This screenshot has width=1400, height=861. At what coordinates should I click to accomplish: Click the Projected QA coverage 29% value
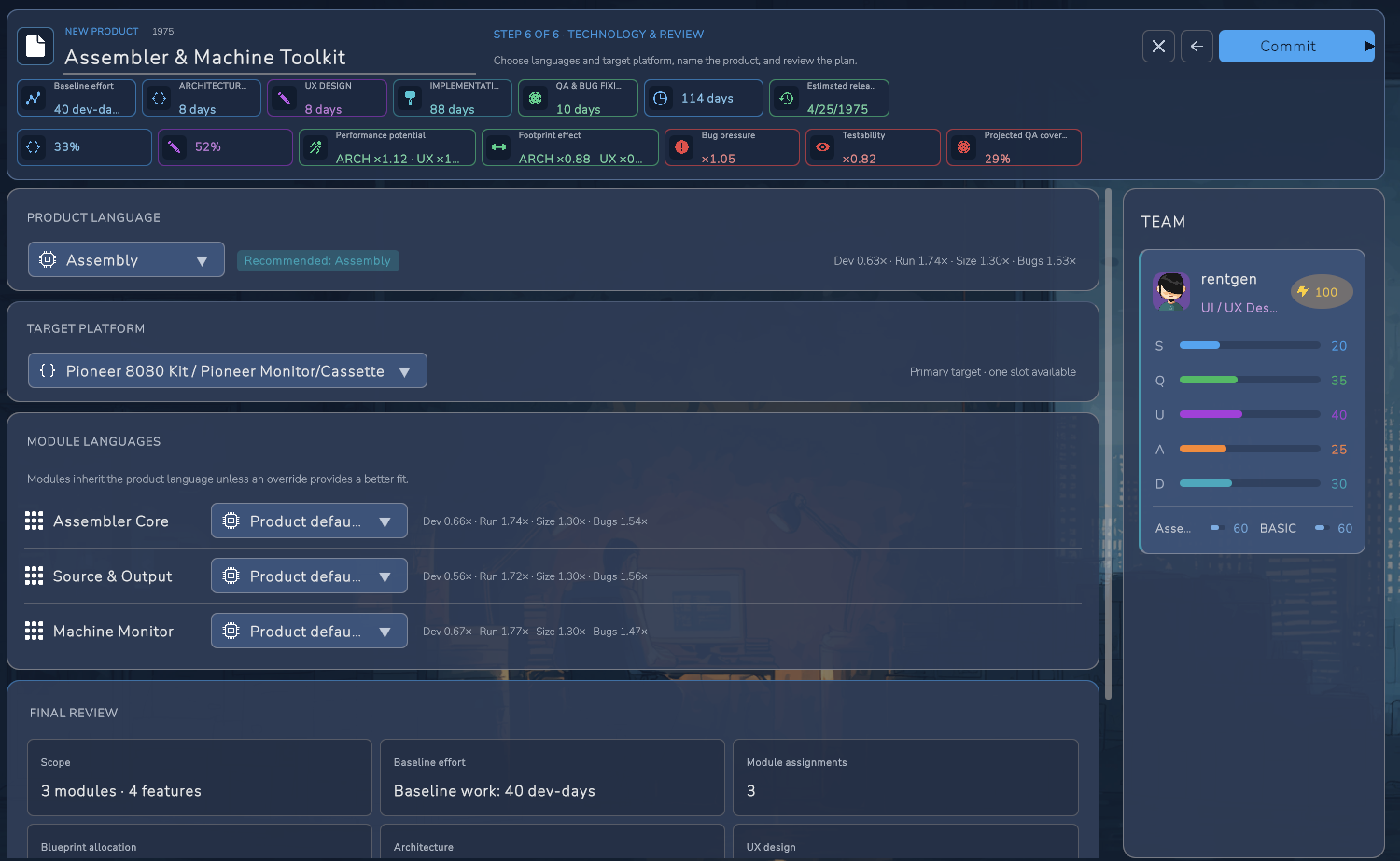[997, 159]
